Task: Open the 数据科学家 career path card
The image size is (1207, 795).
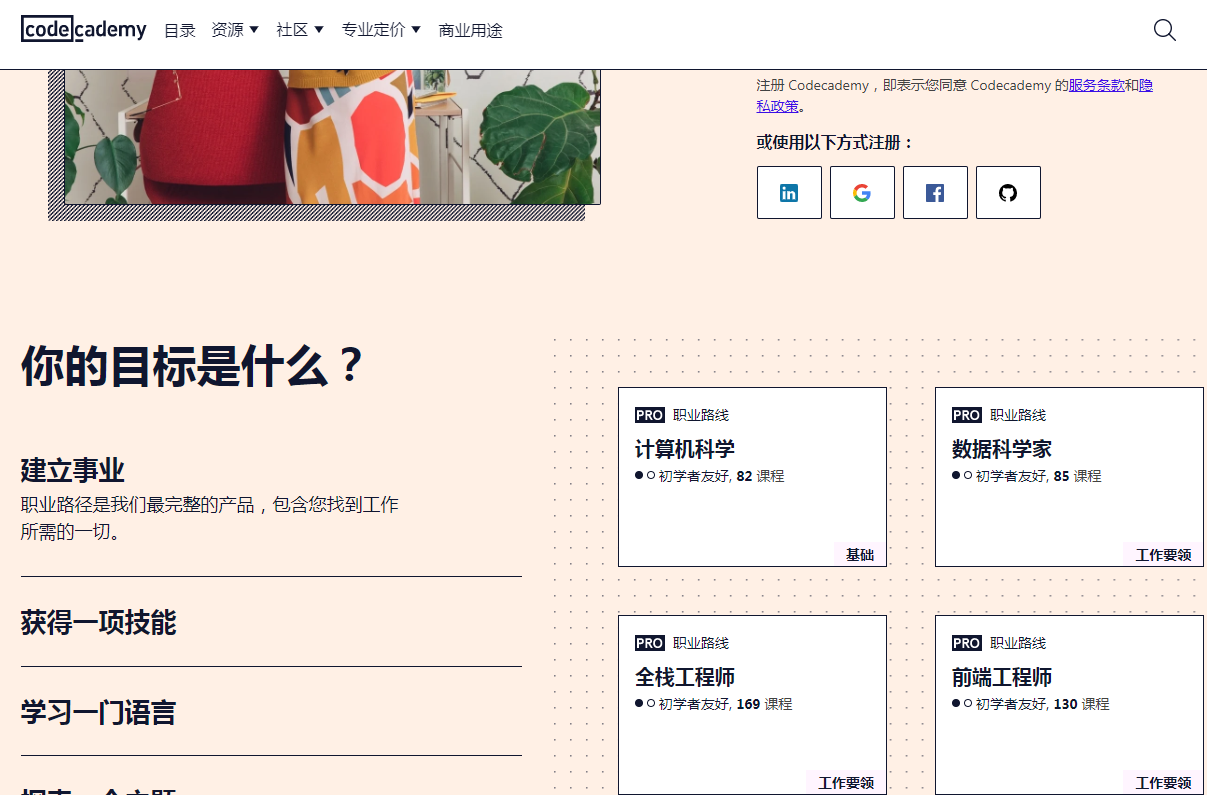Action: [1069, 477]
